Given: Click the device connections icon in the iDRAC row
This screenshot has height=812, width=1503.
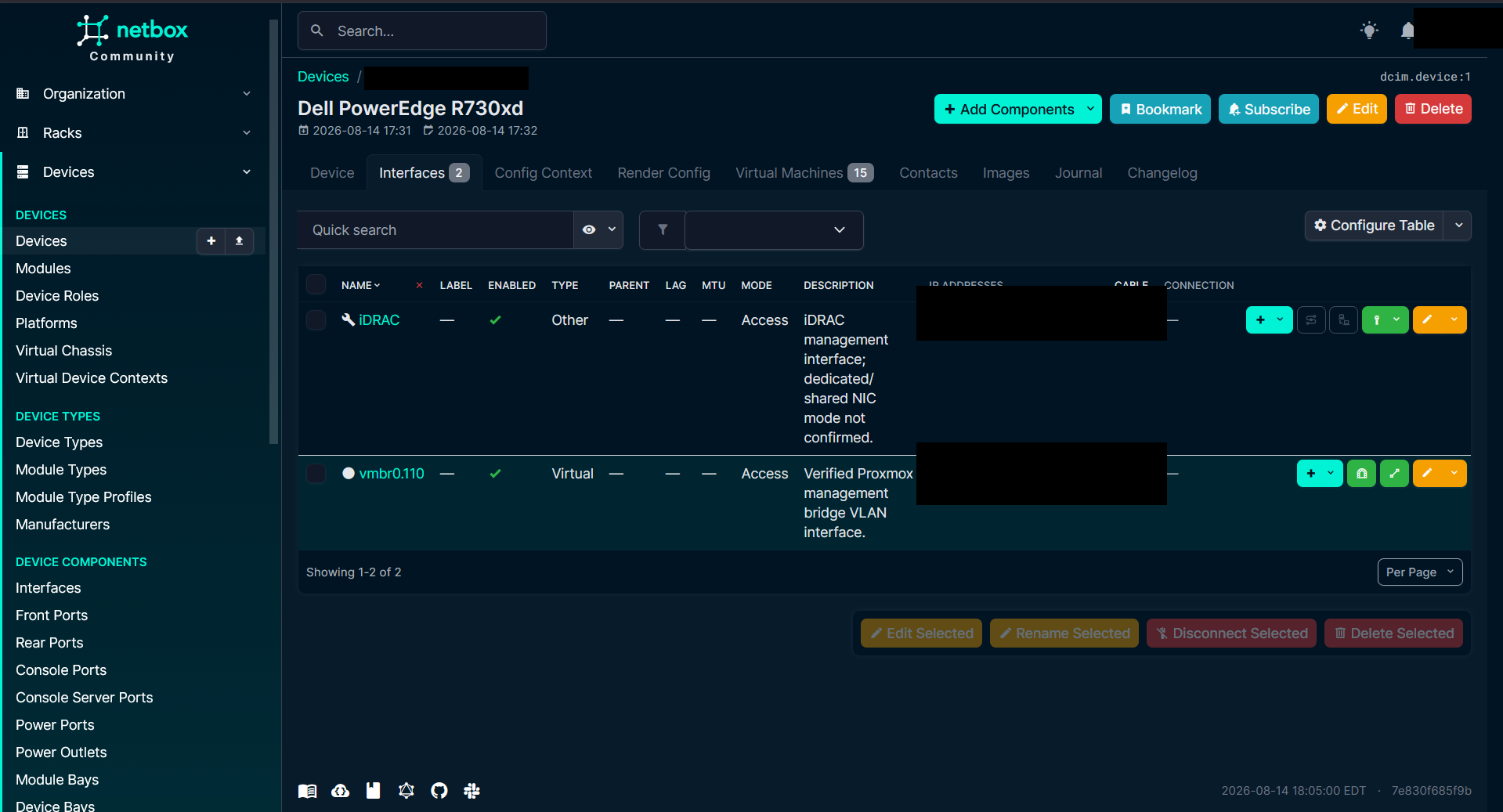Looking at the screenshot, I should point(1344,319).
